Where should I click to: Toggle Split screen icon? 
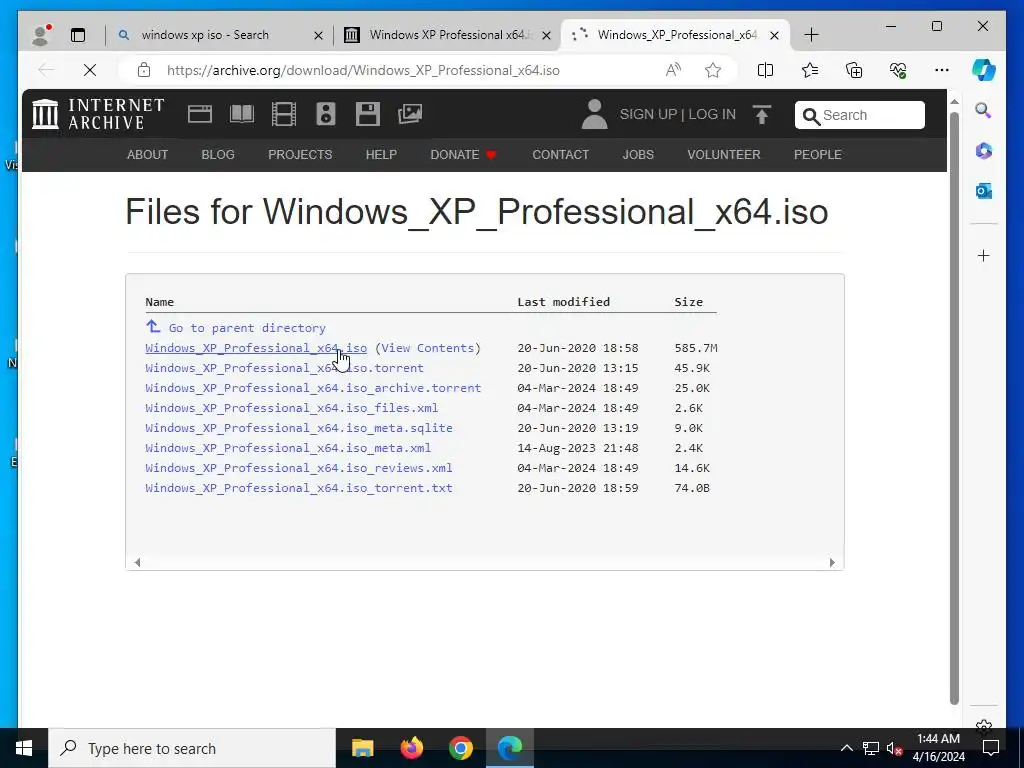(x=765, y=70)
